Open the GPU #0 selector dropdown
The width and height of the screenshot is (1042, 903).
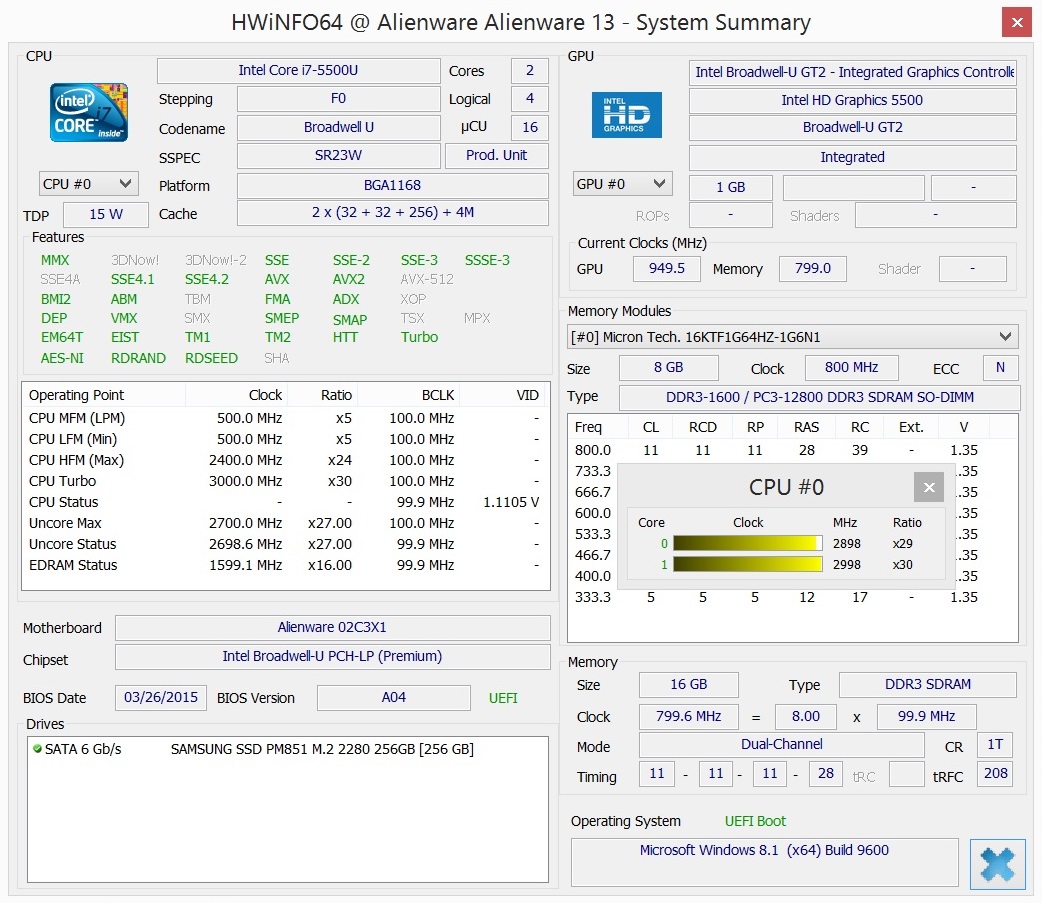coord(622,184)
